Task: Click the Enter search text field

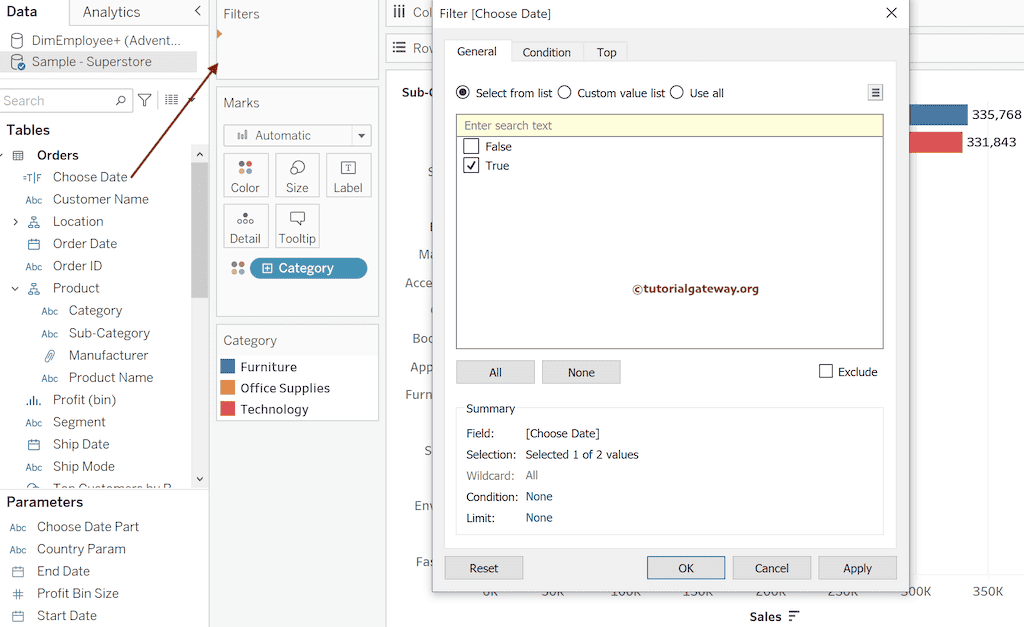Action: point(670,125)
